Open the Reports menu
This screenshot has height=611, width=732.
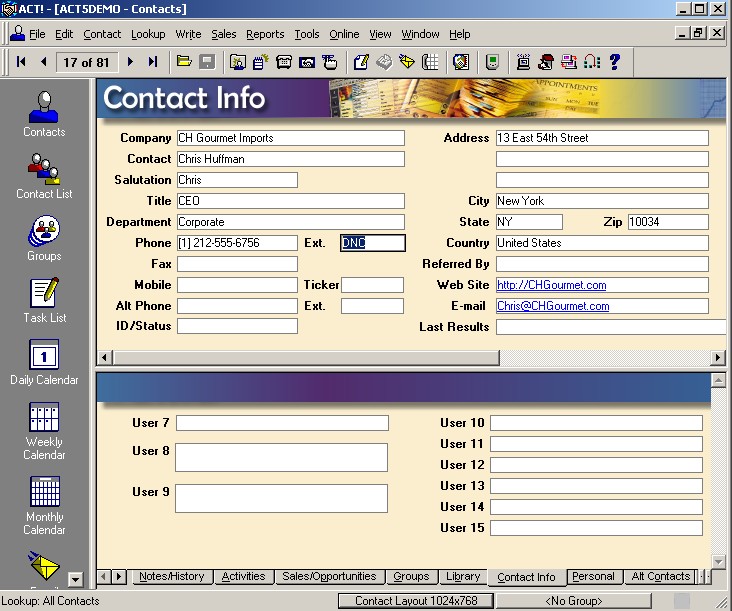[265, 34]
